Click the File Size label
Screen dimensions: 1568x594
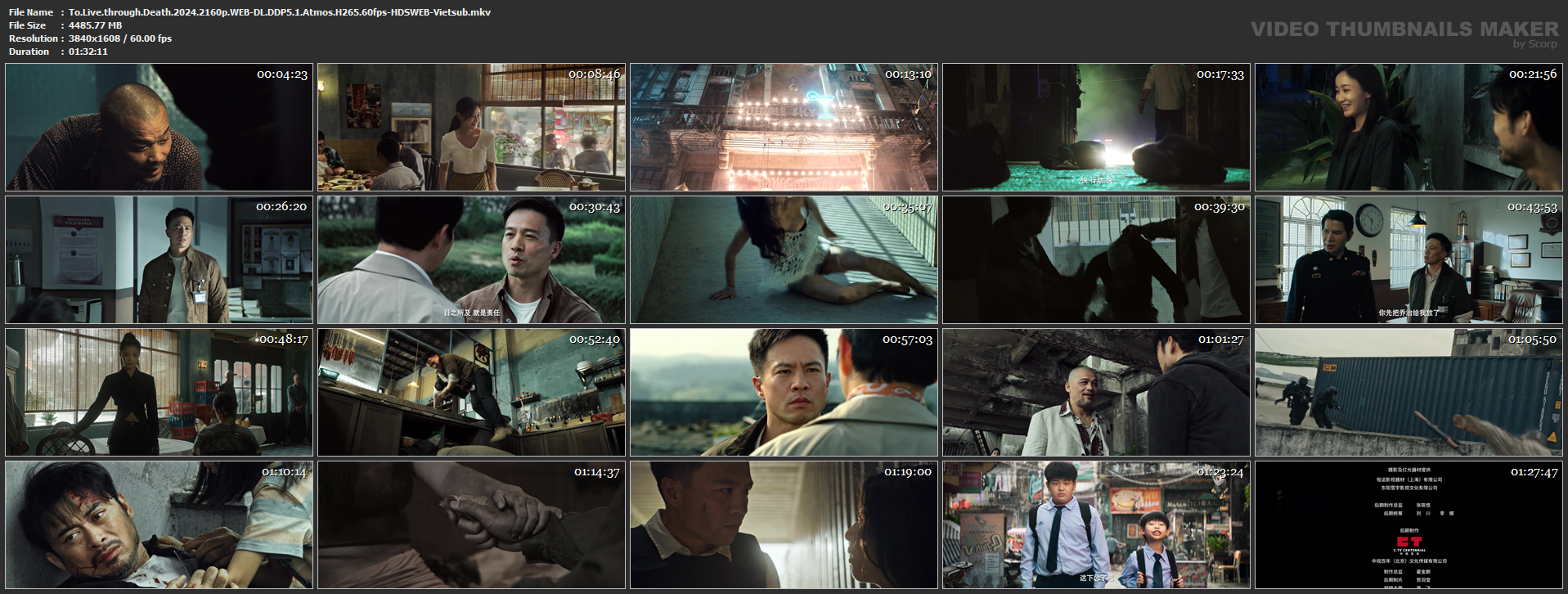coord(27,25)
